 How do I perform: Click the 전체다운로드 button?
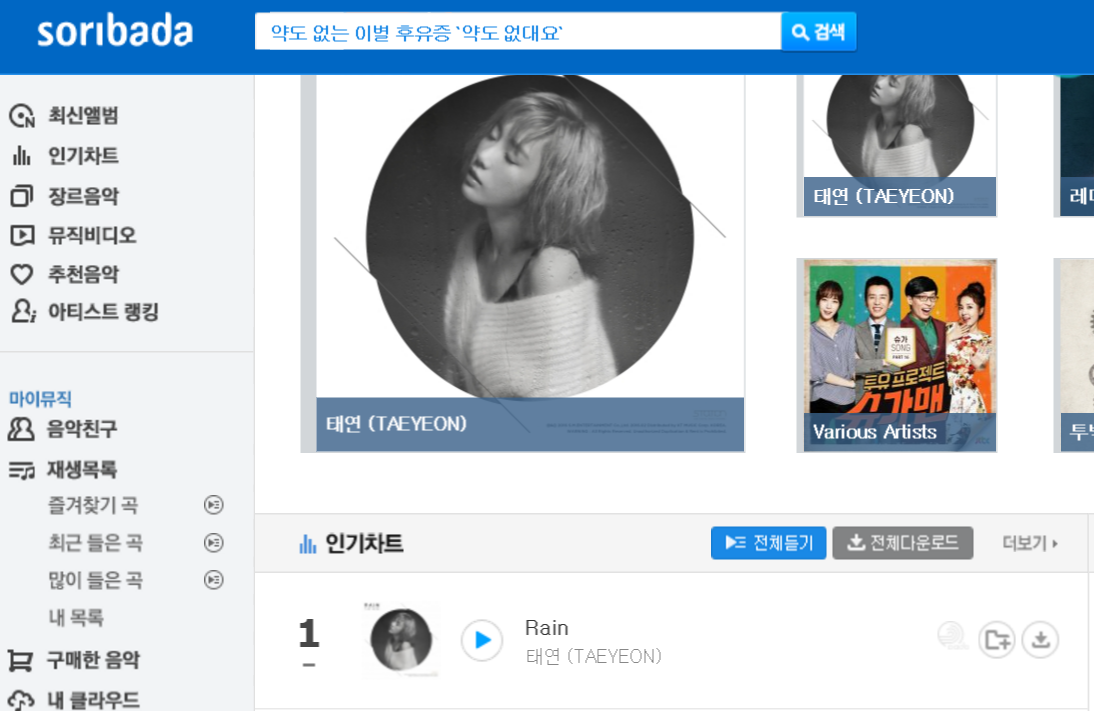click(903, 543)
